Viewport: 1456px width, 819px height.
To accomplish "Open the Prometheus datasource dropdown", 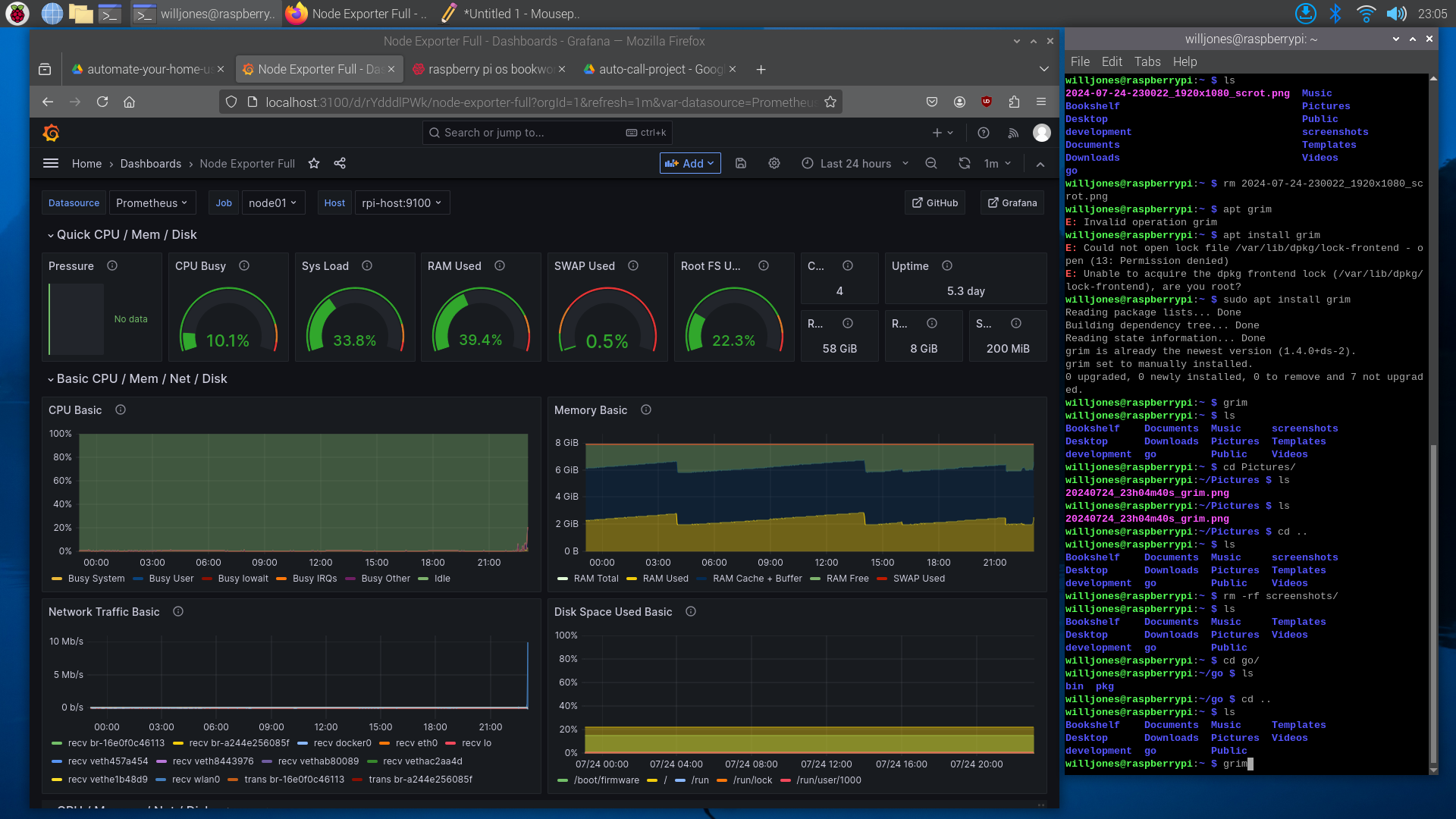I will click(x=152, y=202).
